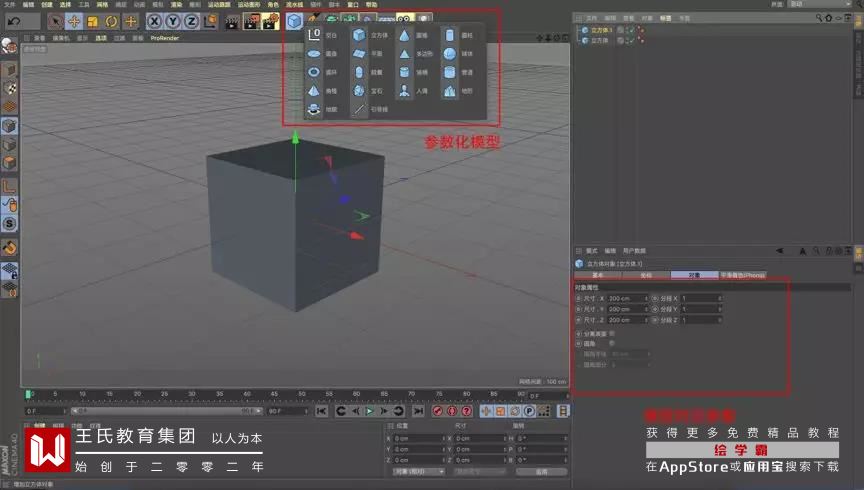
Task: Switch to 平滑着色(Phong) tab
Action: pyautogui.click(x=743, y=275)
